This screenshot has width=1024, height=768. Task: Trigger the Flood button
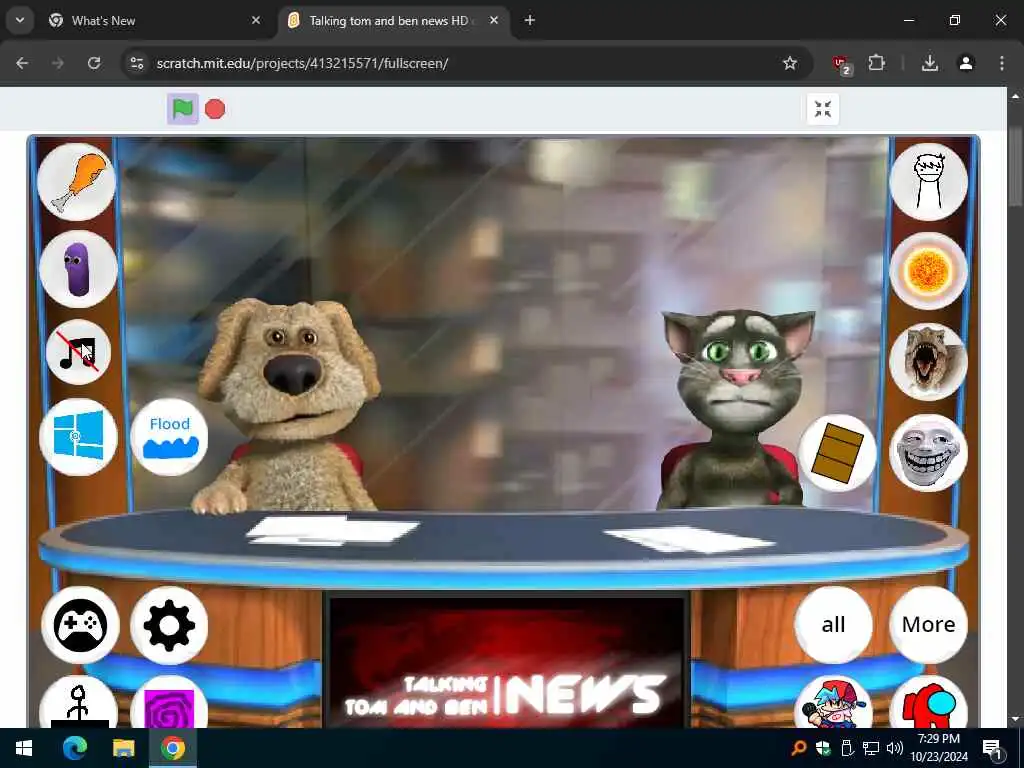(x=169, y=436)
